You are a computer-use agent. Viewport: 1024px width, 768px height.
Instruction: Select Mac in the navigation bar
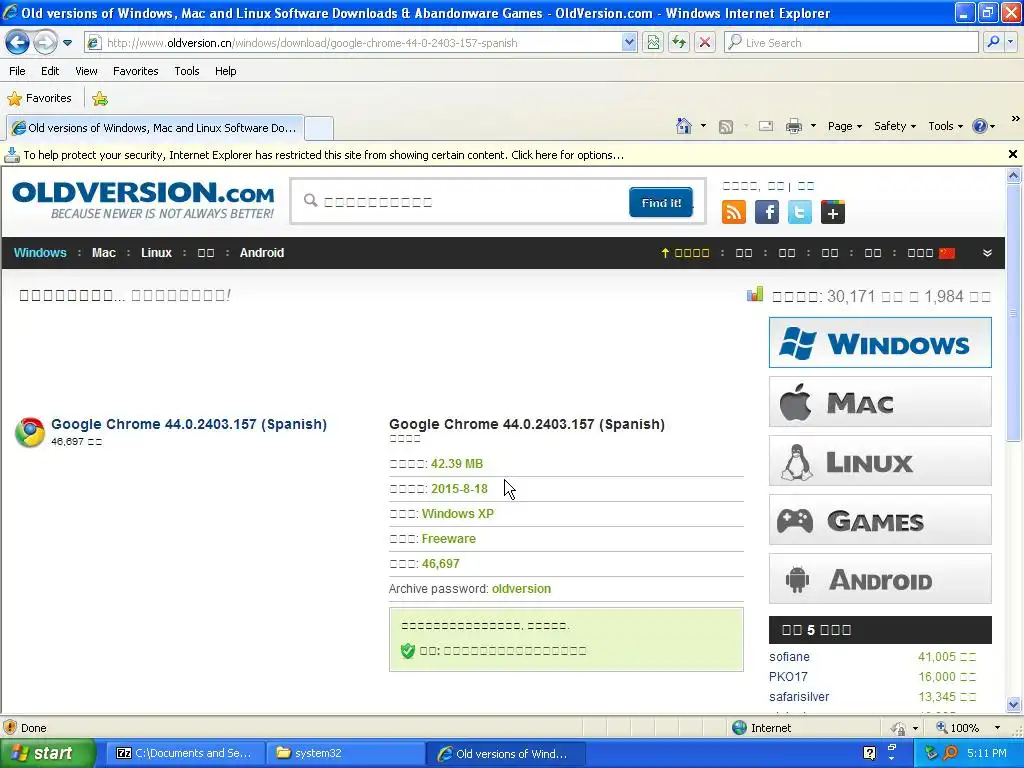104,253
